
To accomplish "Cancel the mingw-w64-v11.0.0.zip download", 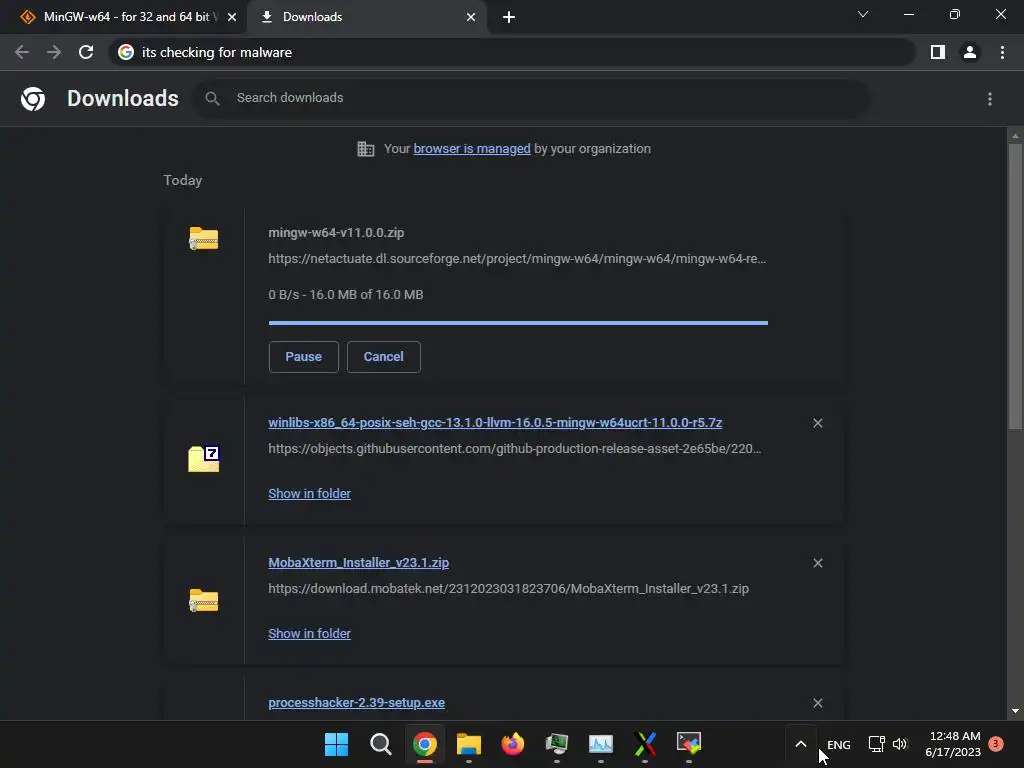I will 383,357.
